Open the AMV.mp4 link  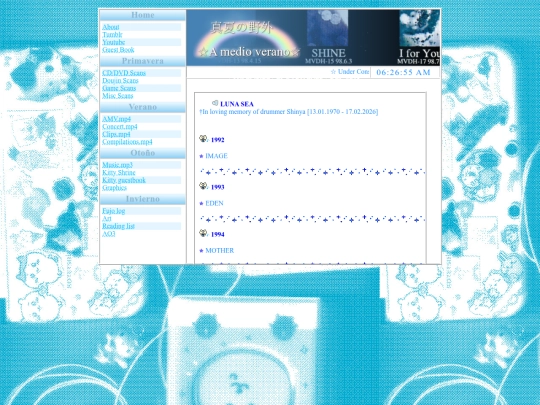coord(116,119)
